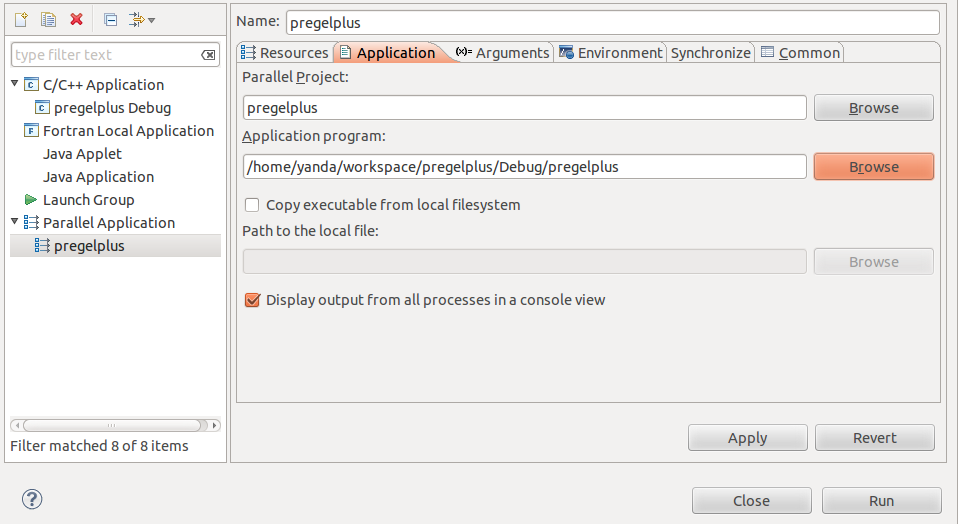Switch to the Arguments tab
The width and height of the screenshot is (958, 524).
click(503, 53)
